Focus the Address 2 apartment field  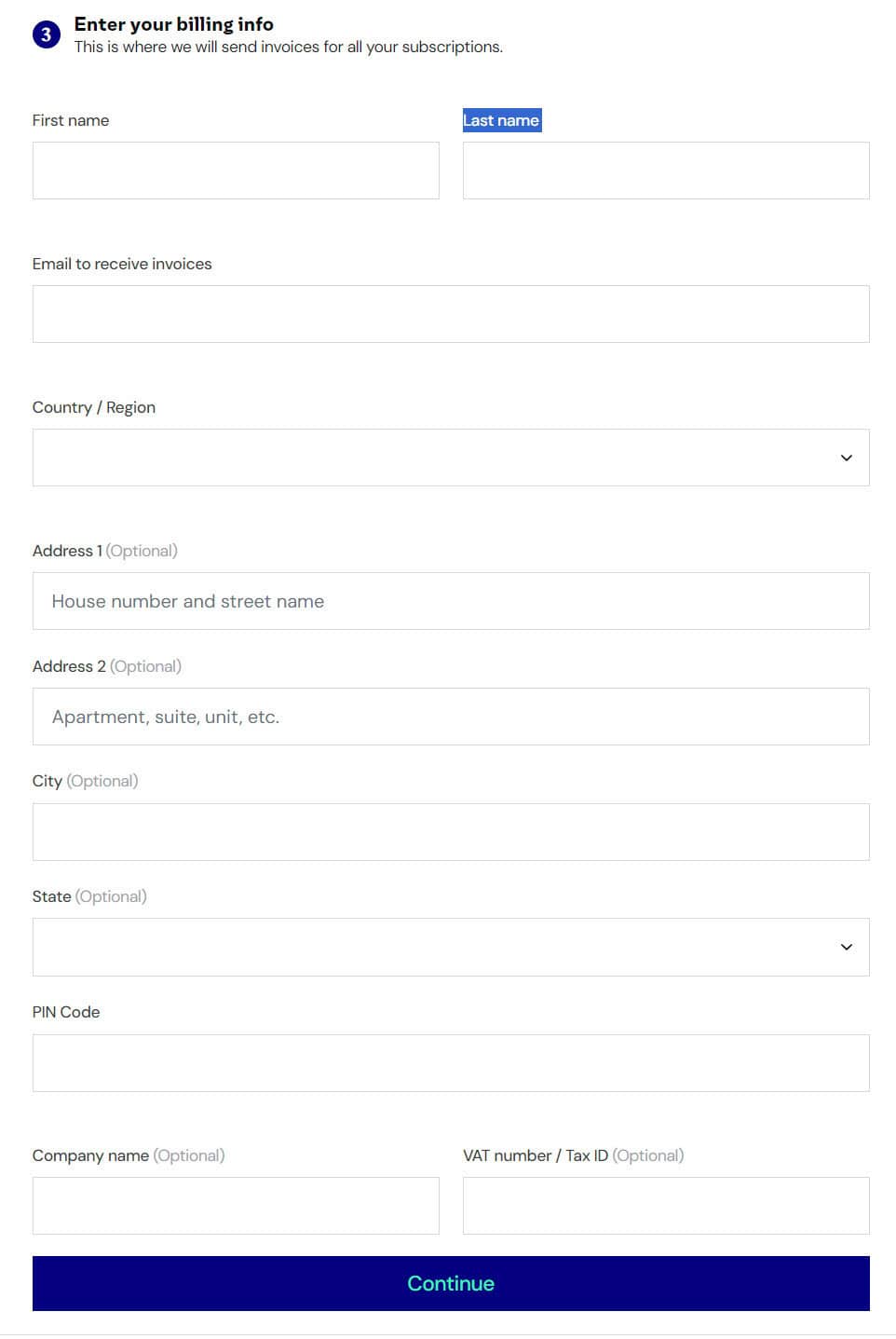(451, 717)
